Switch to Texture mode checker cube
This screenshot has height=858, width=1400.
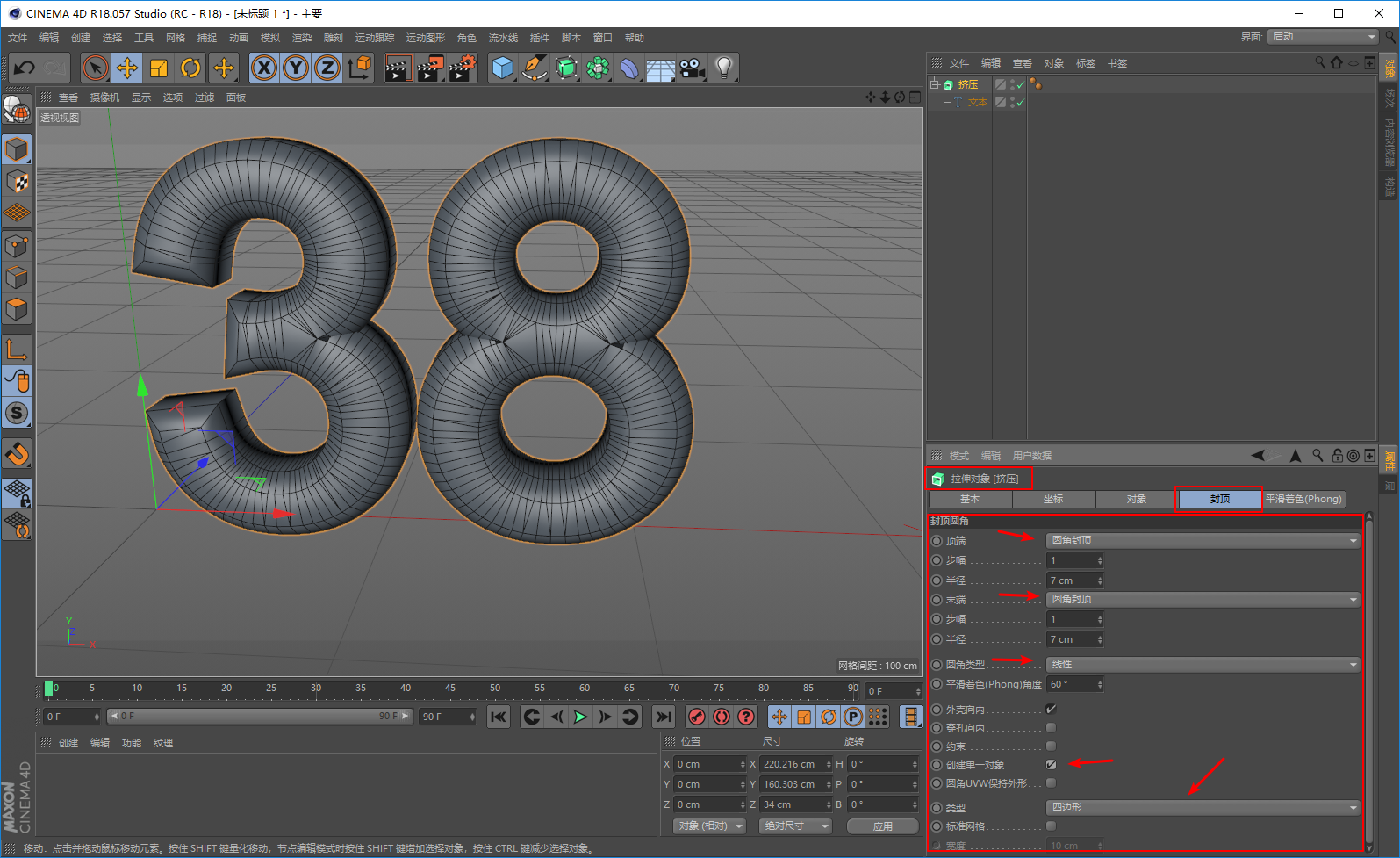point(17,181)
